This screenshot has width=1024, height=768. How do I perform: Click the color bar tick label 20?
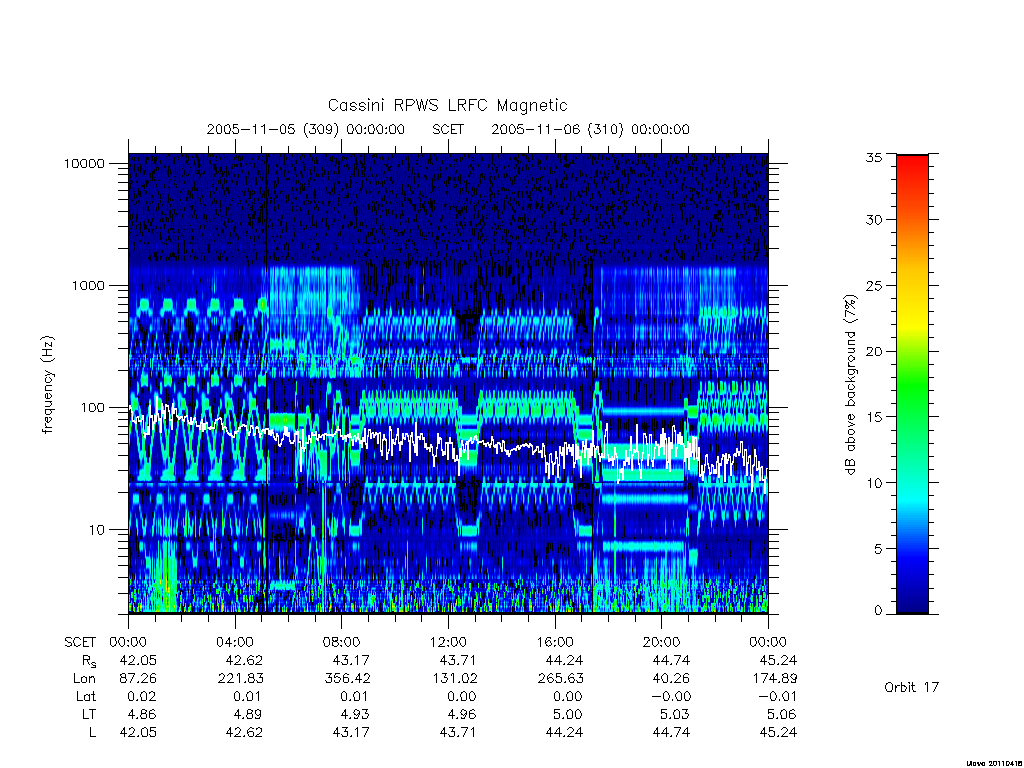[x=874, y=351]
